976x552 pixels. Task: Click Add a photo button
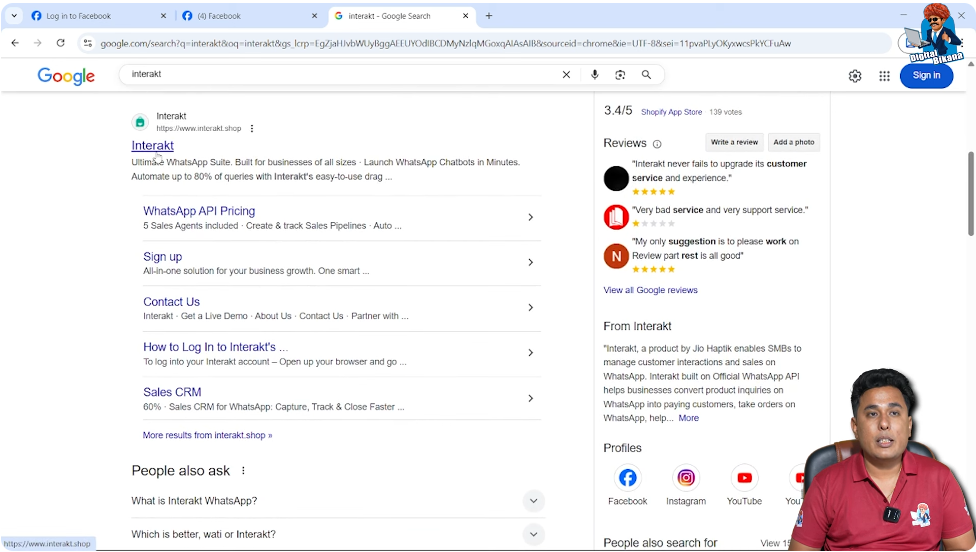coord(794,142)
